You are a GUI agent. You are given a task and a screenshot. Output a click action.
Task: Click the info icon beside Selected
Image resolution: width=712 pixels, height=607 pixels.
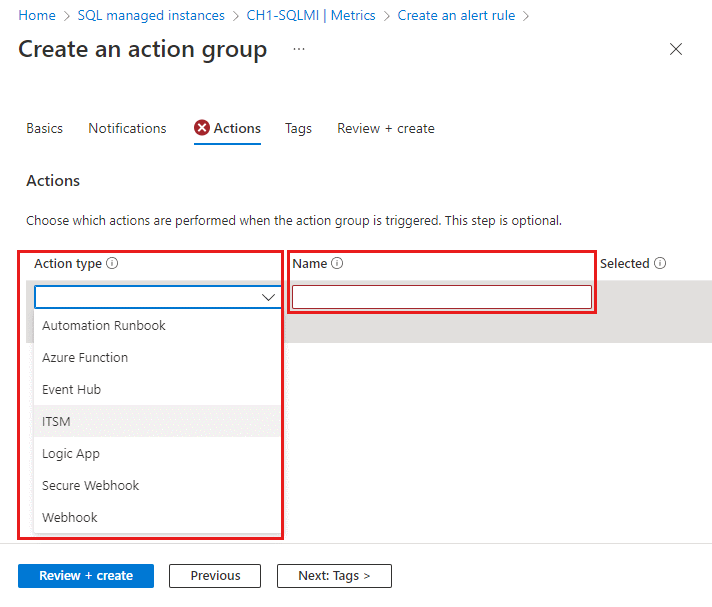coord(660,264)
